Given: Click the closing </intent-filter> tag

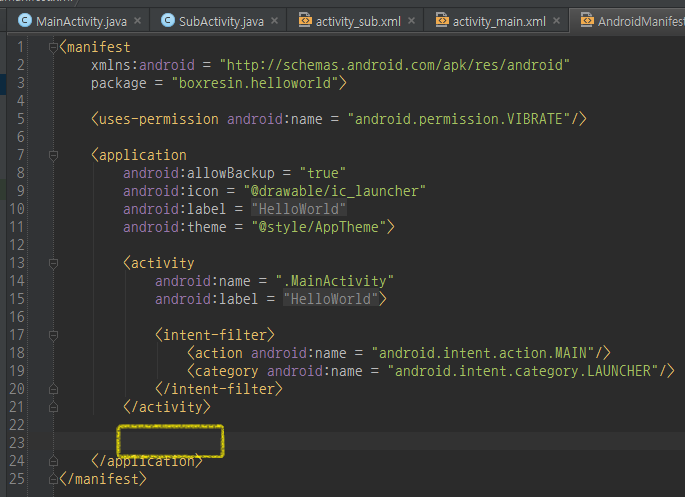Looking at the screenshot, I should 219,389.
